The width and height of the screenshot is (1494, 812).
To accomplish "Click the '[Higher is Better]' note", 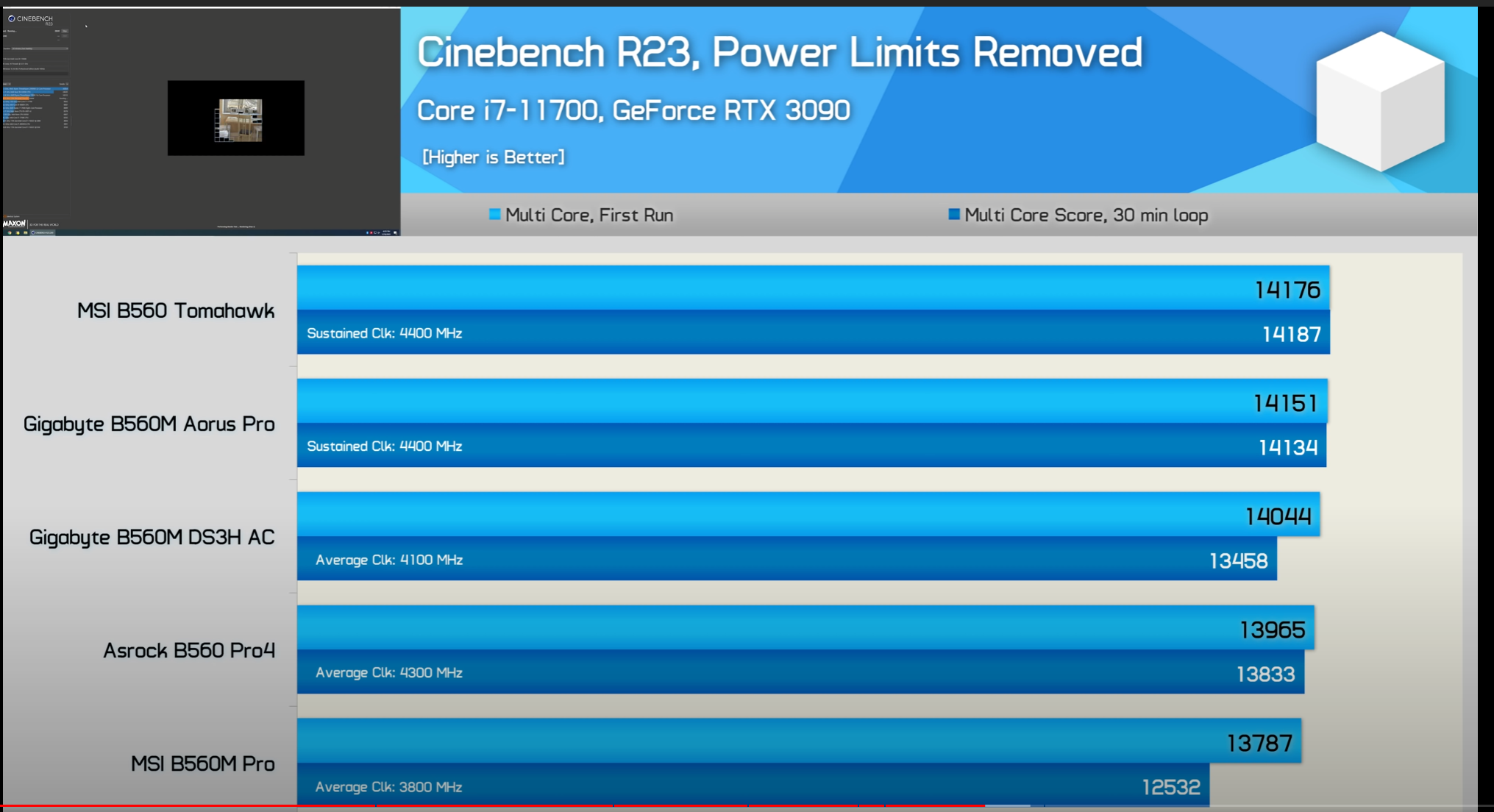I will tap(494, 157).
